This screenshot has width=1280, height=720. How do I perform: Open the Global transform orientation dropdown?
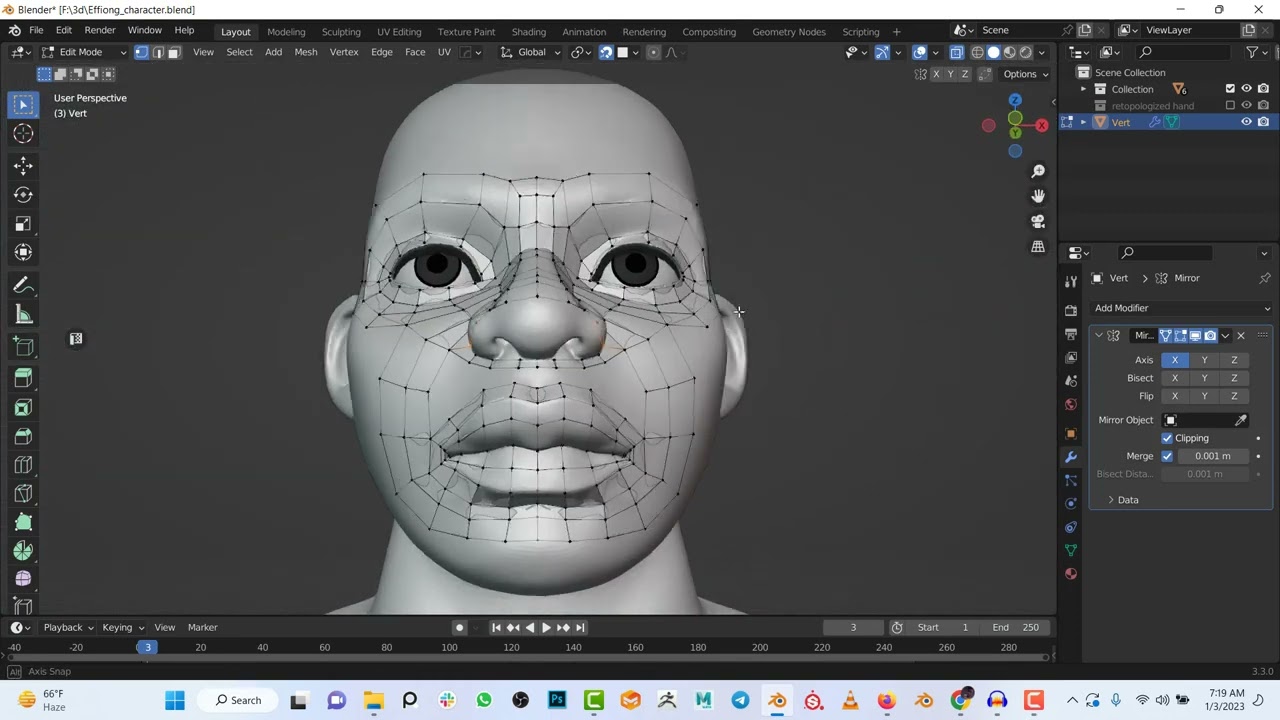[530, 52]
